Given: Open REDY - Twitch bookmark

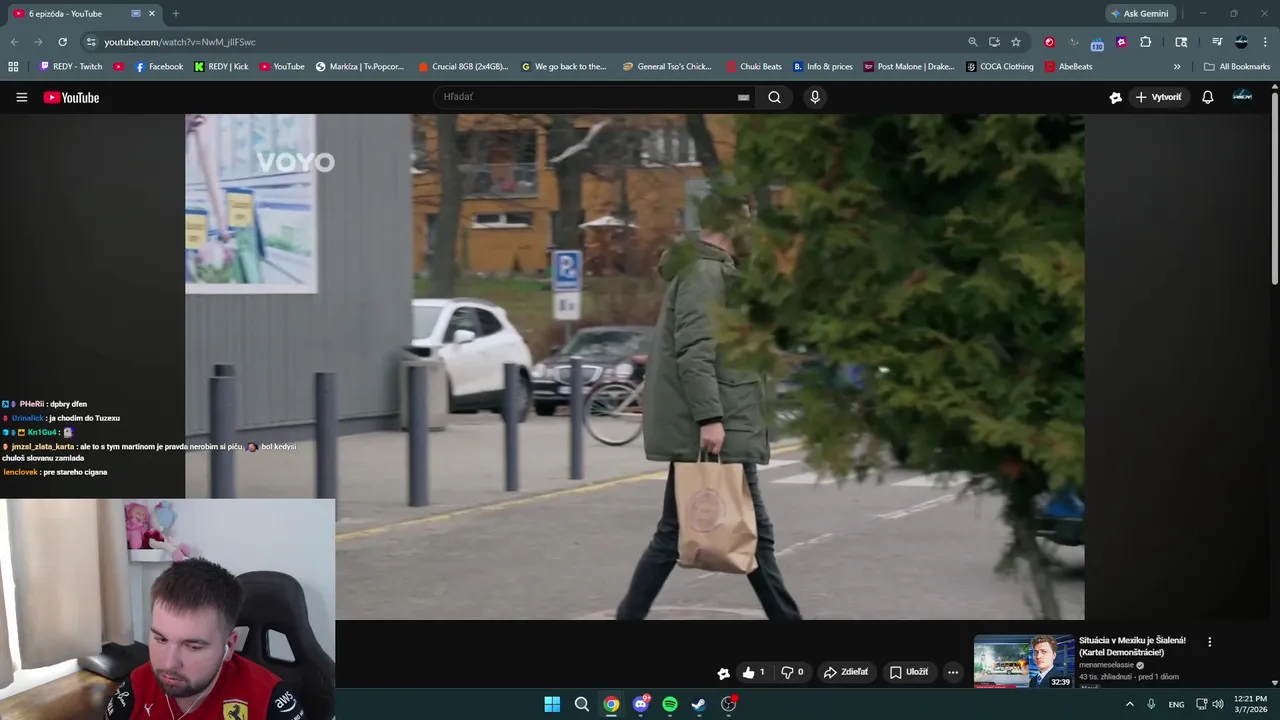Looking at the screenshot, I should (71, 67).
